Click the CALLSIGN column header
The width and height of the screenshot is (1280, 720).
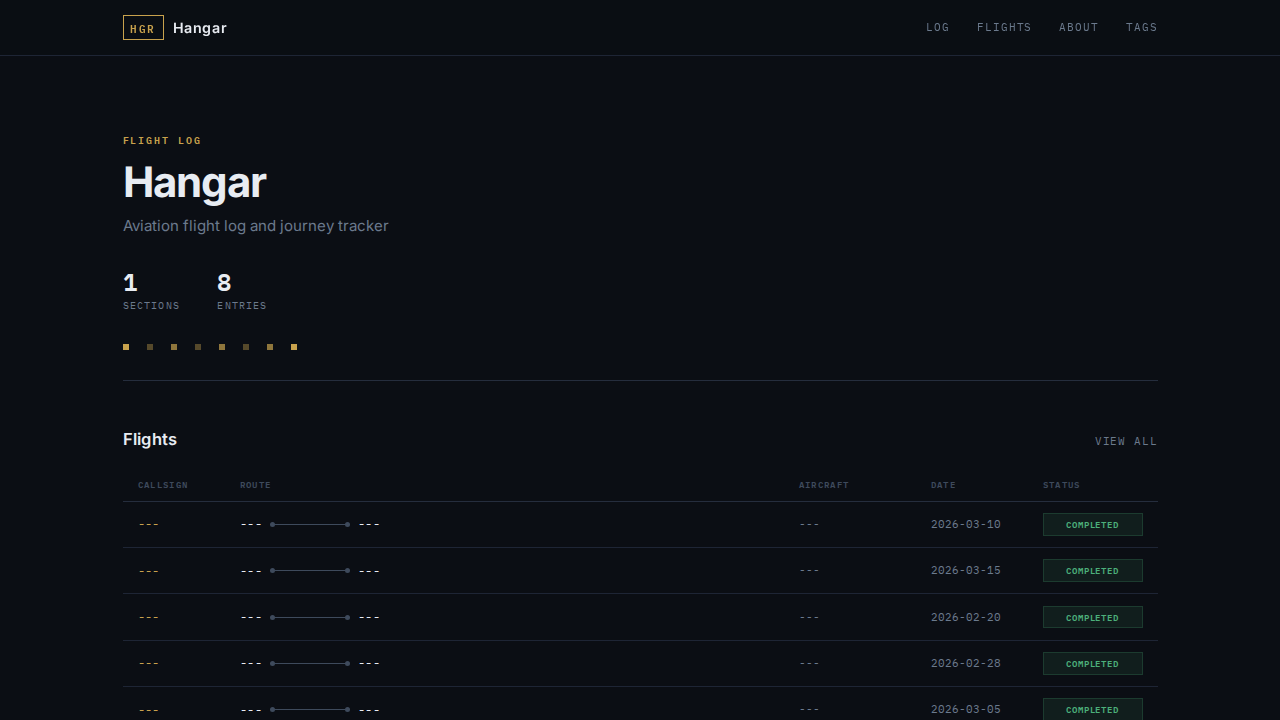(163, 486)
